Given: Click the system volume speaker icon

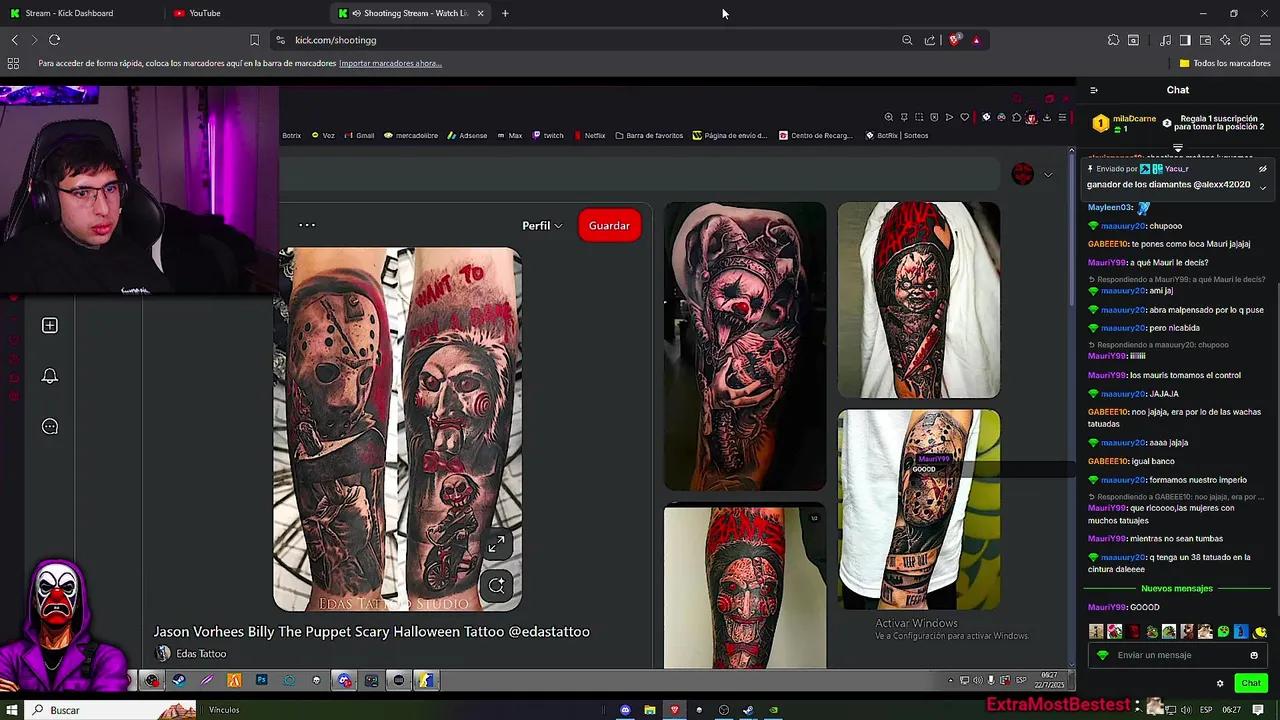Looking at the screenshot, I should 1186,710.
